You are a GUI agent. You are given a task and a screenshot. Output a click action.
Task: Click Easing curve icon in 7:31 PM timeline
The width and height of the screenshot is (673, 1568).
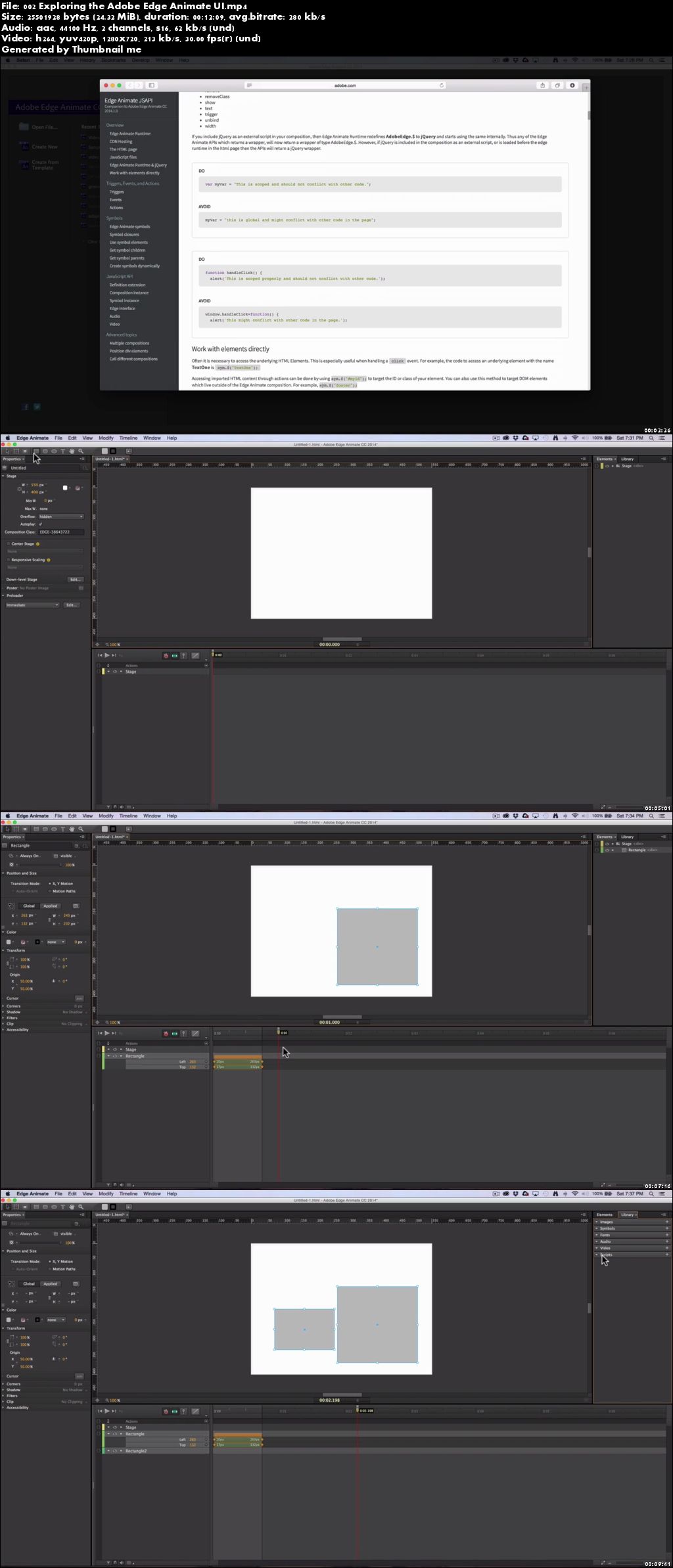[x=195, y=655]
